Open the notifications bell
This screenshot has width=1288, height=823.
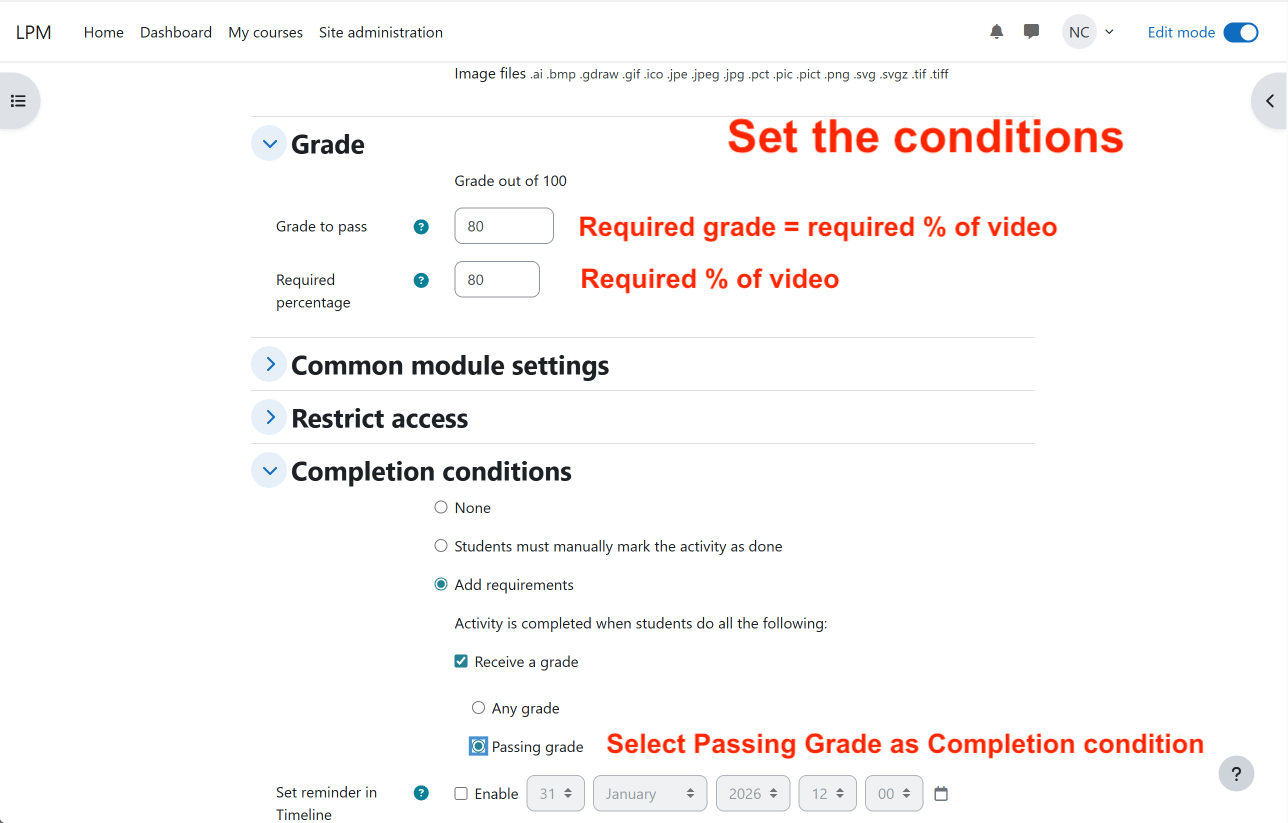click(996, 32)
